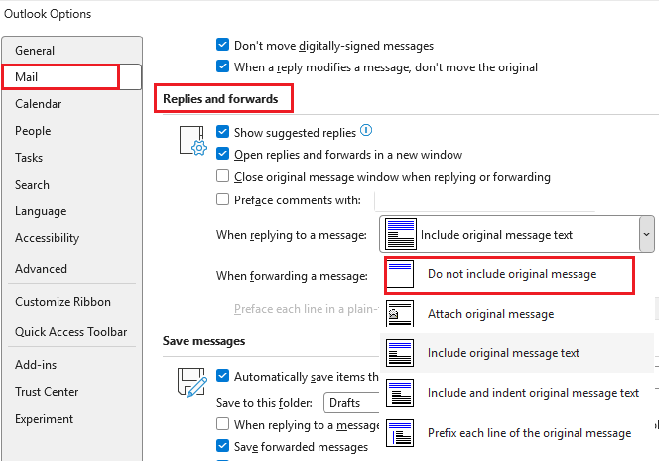Open the Save to this folder Drafts dropdown
The width and height of the screenshot is (659, 461).
tap(351, 403)
